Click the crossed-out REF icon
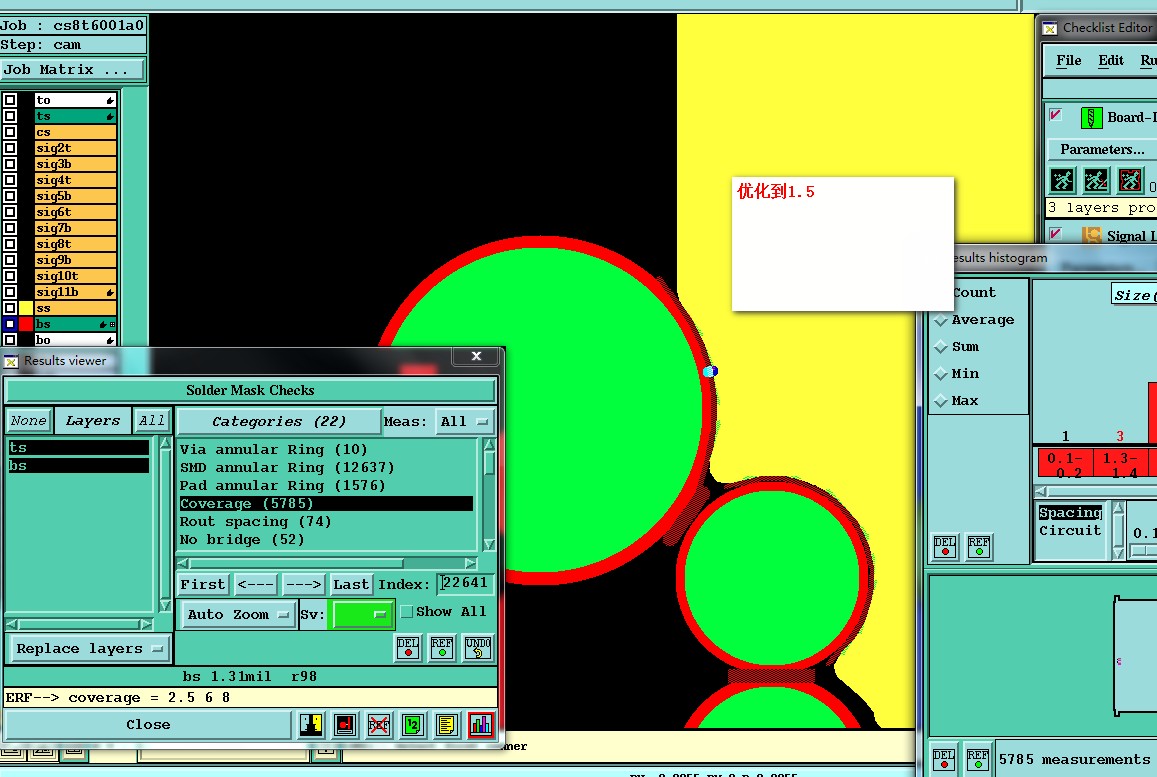The width and height of the screenshot is (1157, 777). click(379, 725)
